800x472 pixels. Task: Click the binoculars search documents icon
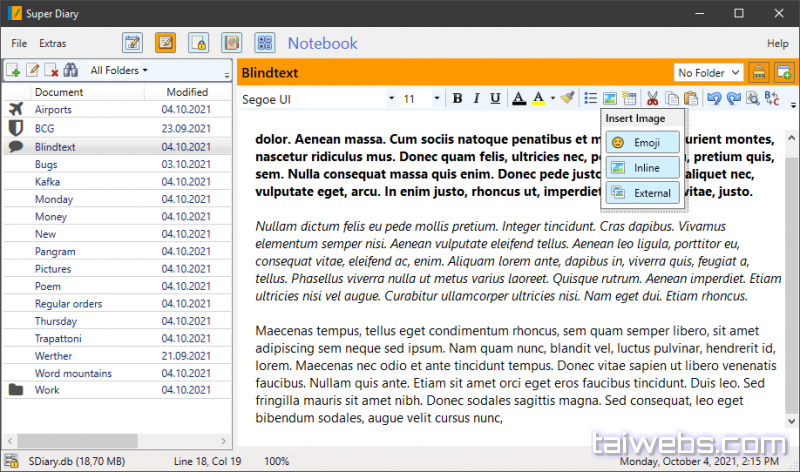70,71
